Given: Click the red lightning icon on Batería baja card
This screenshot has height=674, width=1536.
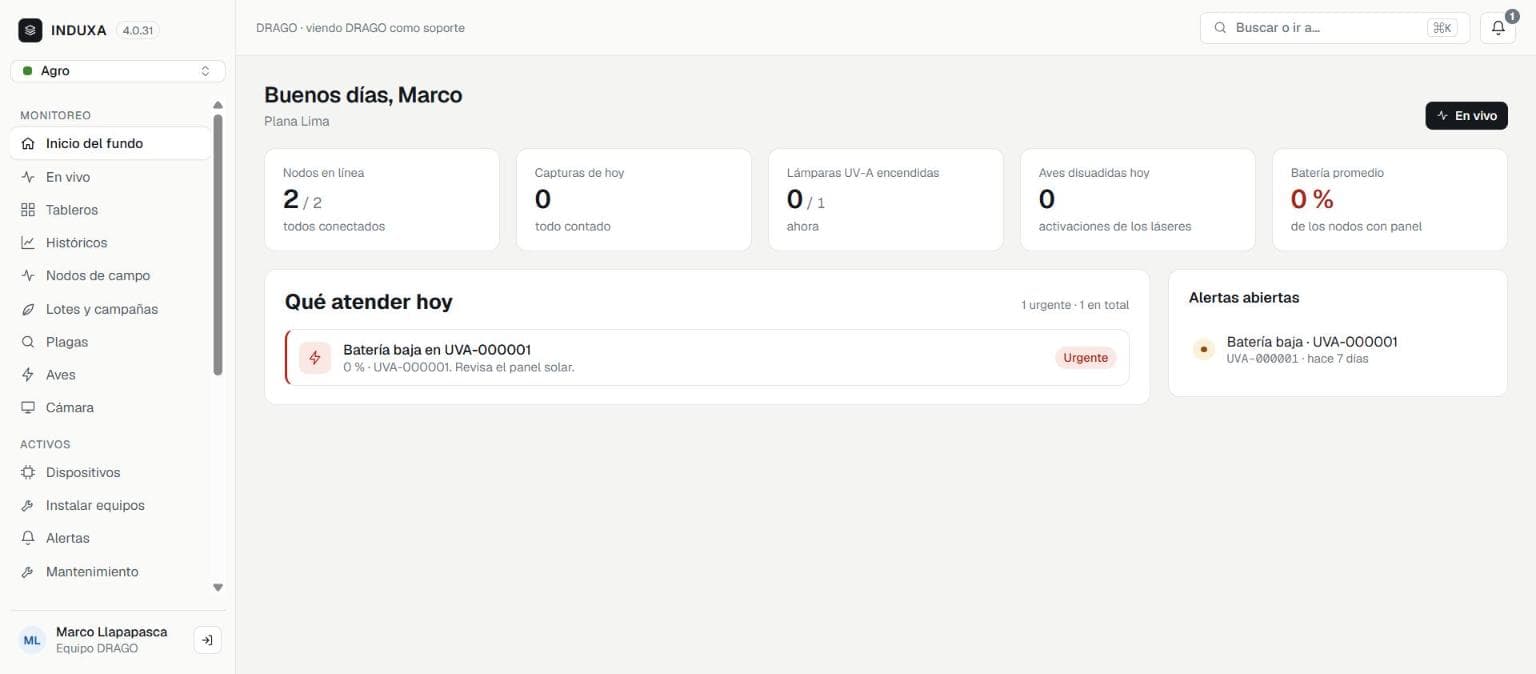Looking at the screenshot, I should tap(315, 357).
